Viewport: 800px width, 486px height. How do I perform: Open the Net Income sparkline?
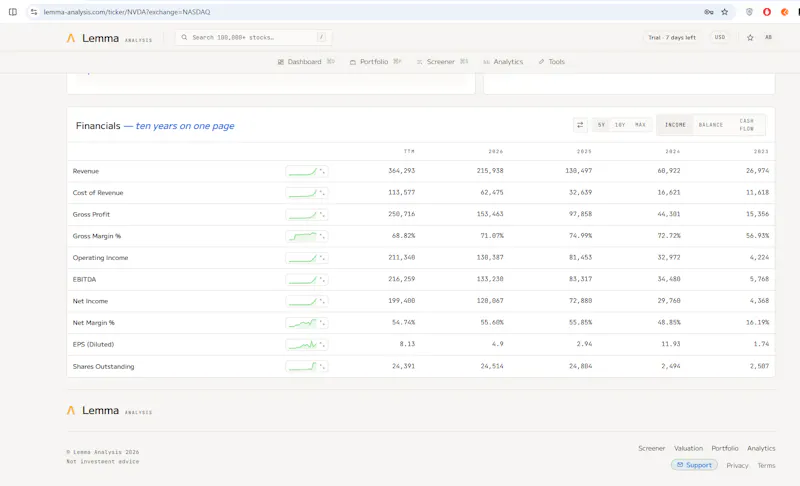307,301
